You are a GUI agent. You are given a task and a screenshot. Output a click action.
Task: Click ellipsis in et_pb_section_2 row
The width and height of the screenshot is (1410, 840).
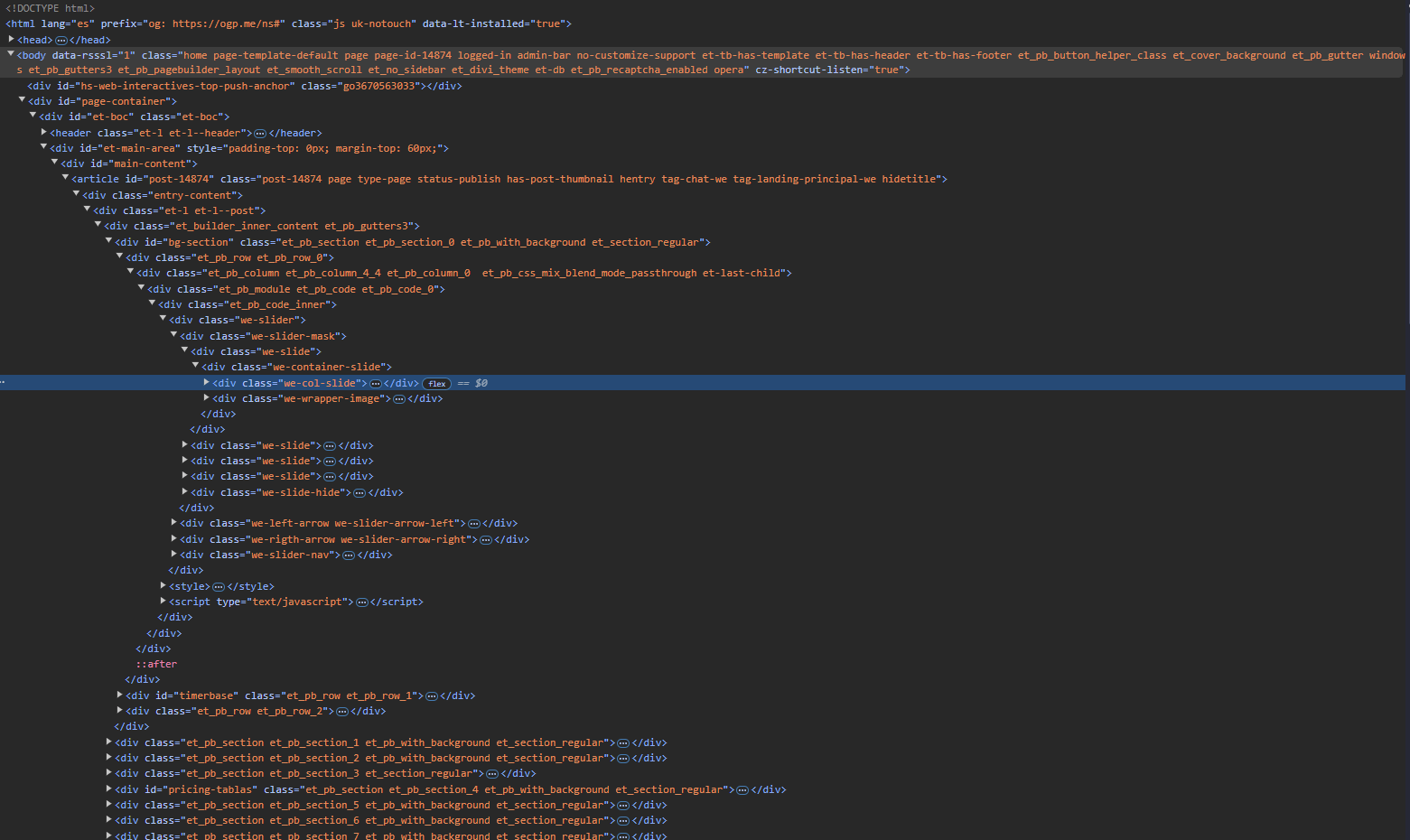tap(623, 758)
